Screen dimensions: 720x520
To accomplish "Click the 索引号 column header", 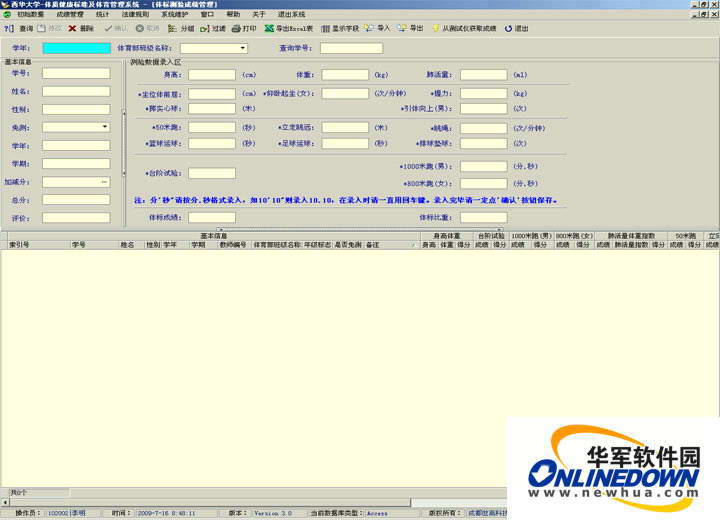I will 19,245.
